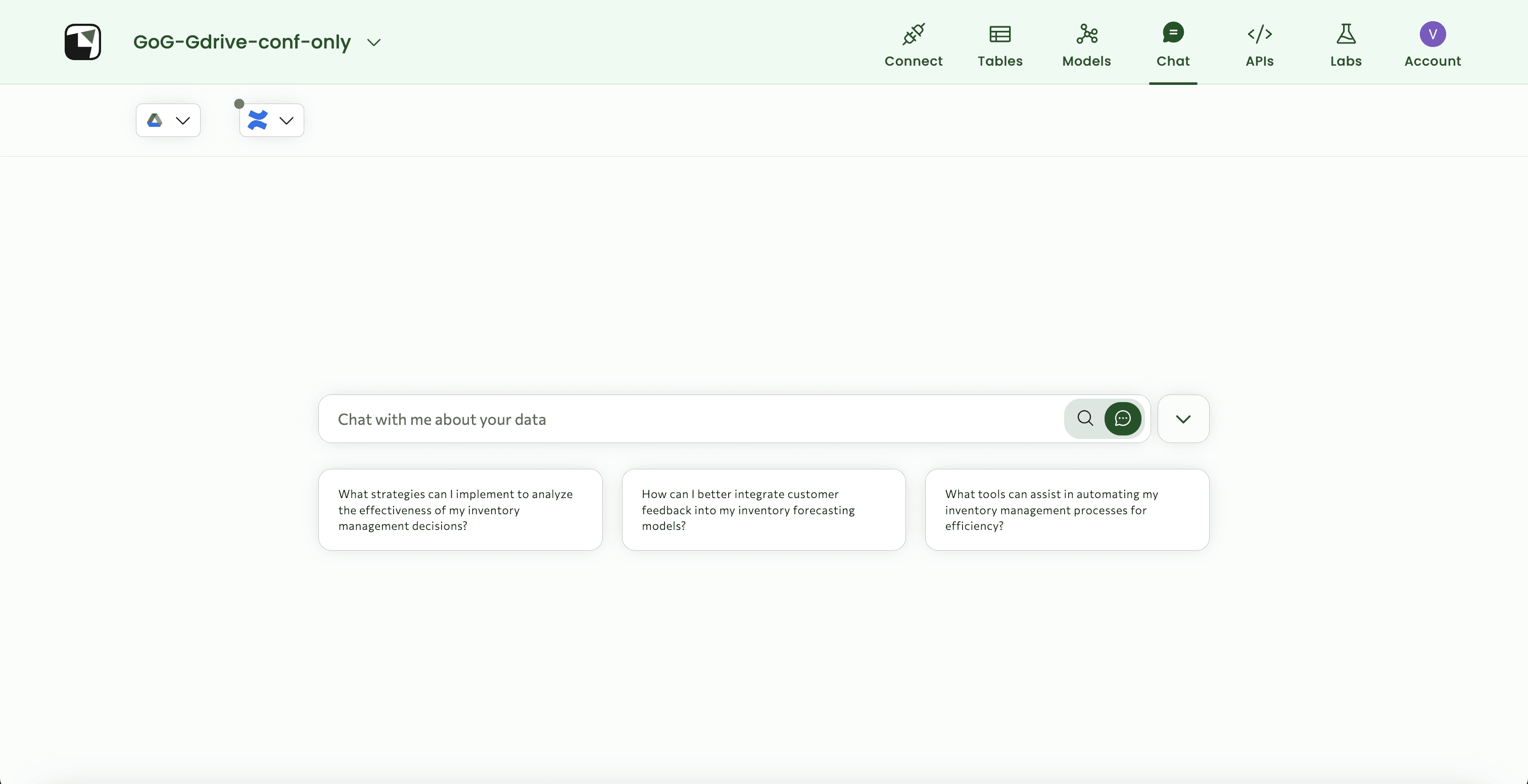The image size is (1528, 784).
Task: Open the Labs flask icon
Action: (1345, 34)
